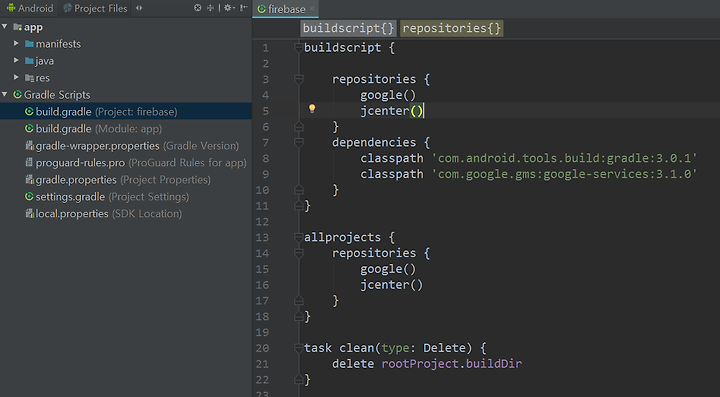Image resolution: width=720 pixels, height=397 pixels.
Task: Click google() on line 15
Action: (x=388, y=269)
